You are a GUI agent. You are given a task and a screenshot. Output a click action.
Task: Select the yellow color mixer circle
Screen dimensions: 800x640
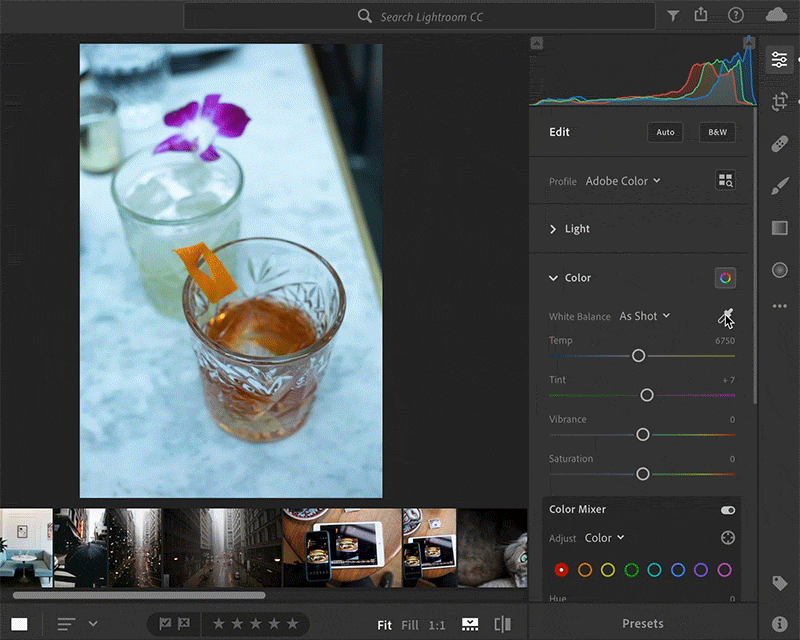tap(608, 570)
